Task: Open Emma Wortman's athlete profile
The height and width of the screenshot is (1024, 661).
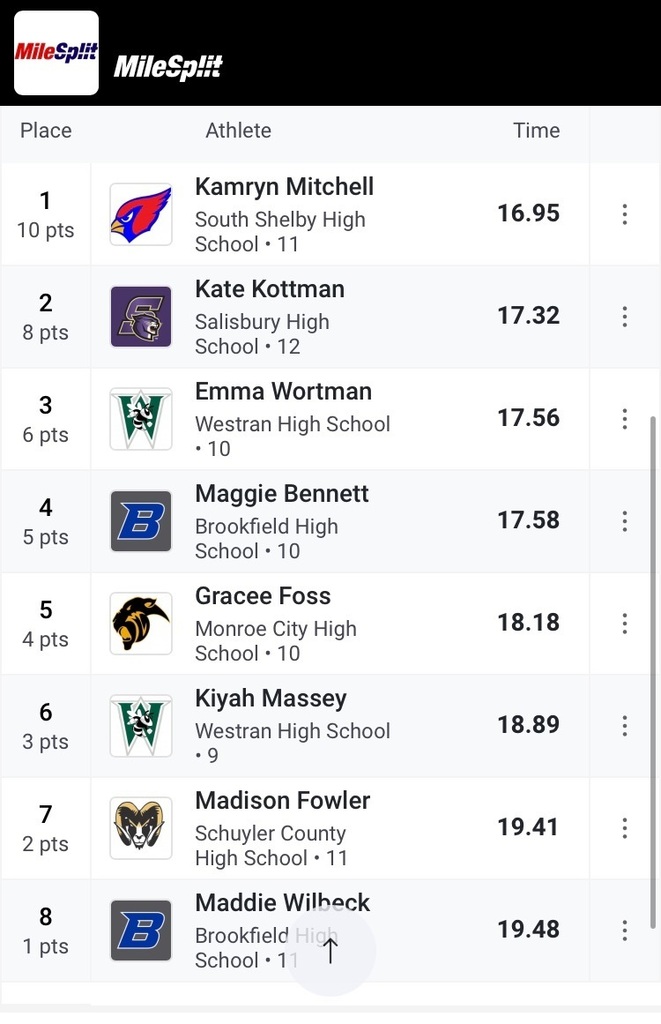Action: point(283,391)
